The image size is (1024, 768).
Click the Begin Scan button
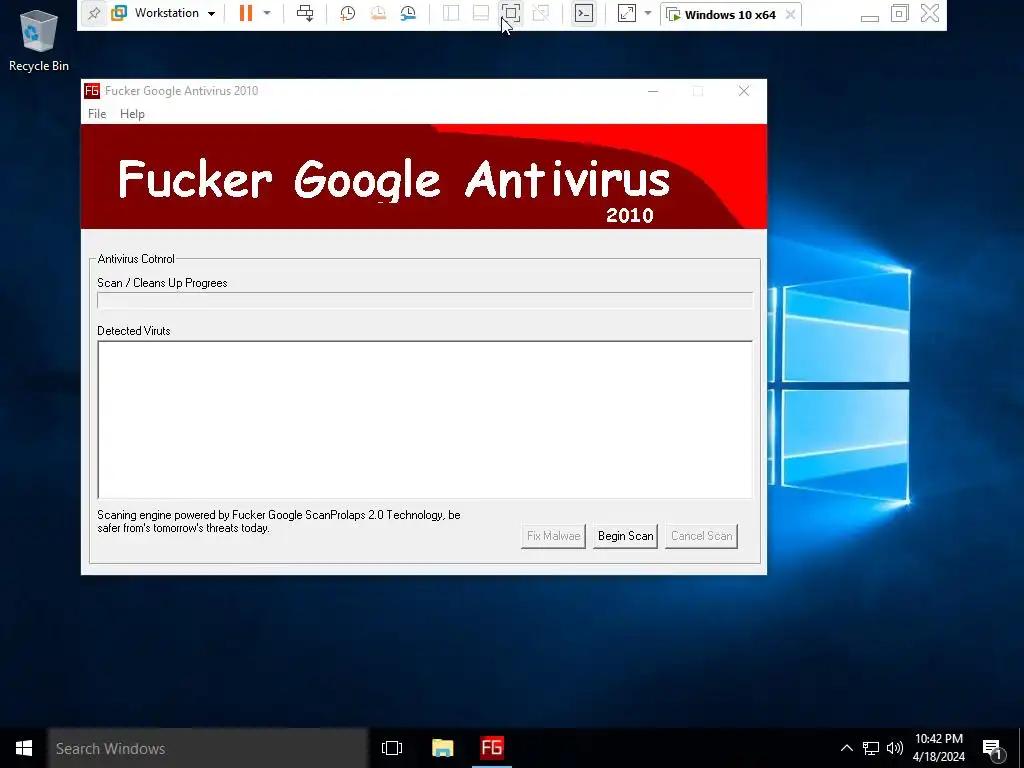(x=625, y=536)
